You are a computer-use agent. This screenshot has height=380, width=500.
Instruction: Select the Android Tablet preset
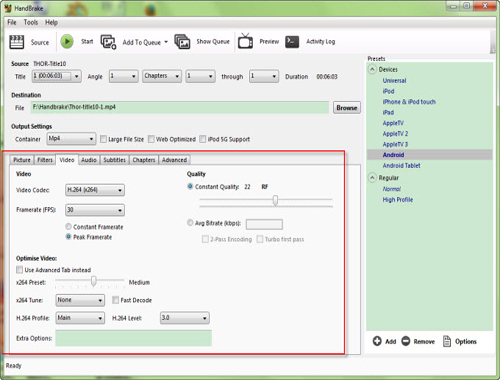(401, 165)
